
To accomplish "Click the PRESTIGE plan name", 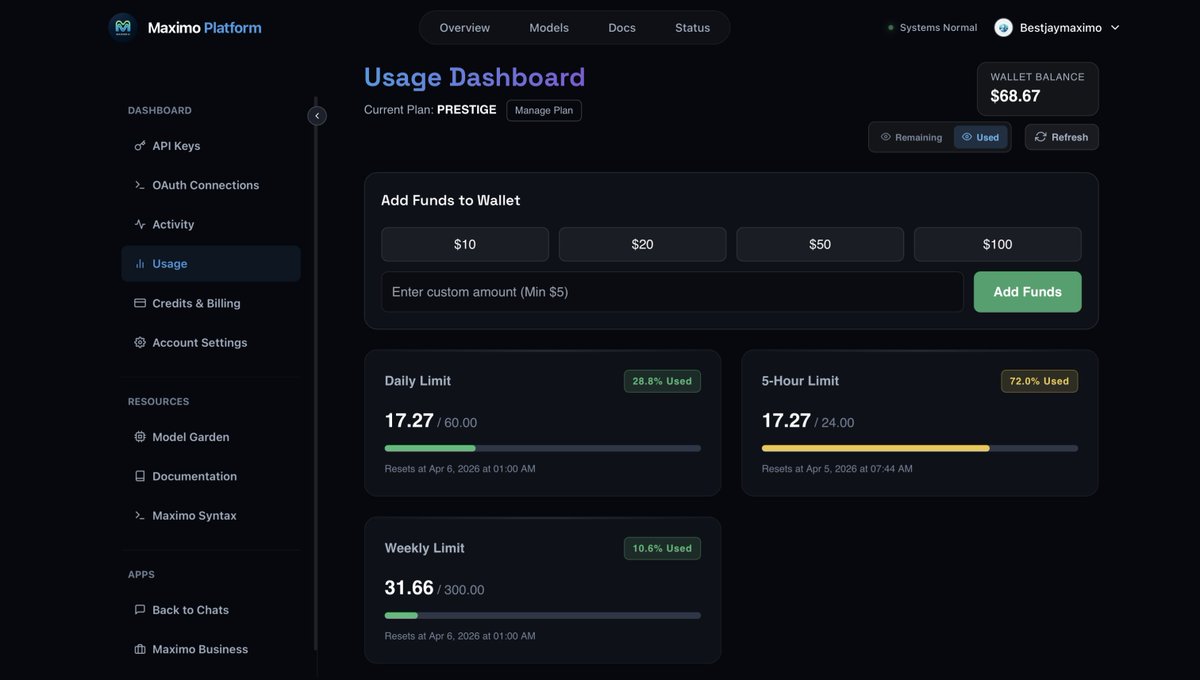I will pos(467,110).
